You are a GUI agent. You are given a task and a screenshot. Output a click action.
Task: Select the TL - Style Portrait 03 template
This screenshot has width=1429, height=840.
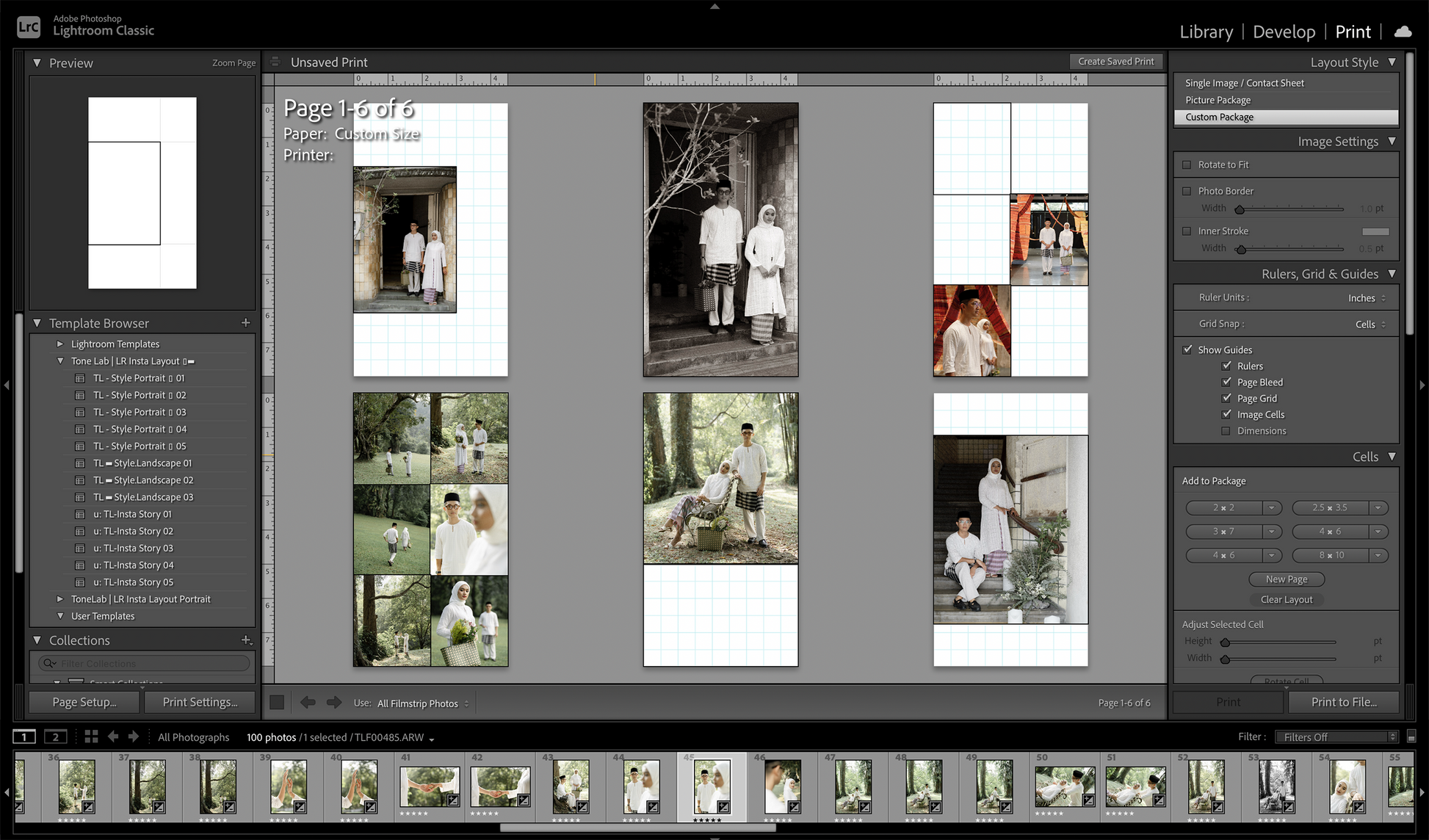tap(139, 412)
